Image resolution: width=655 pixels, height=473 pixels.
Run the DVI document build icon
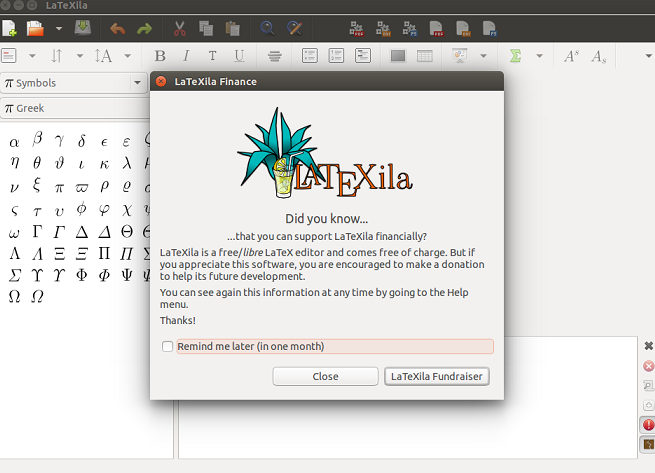tap(463, 28)
